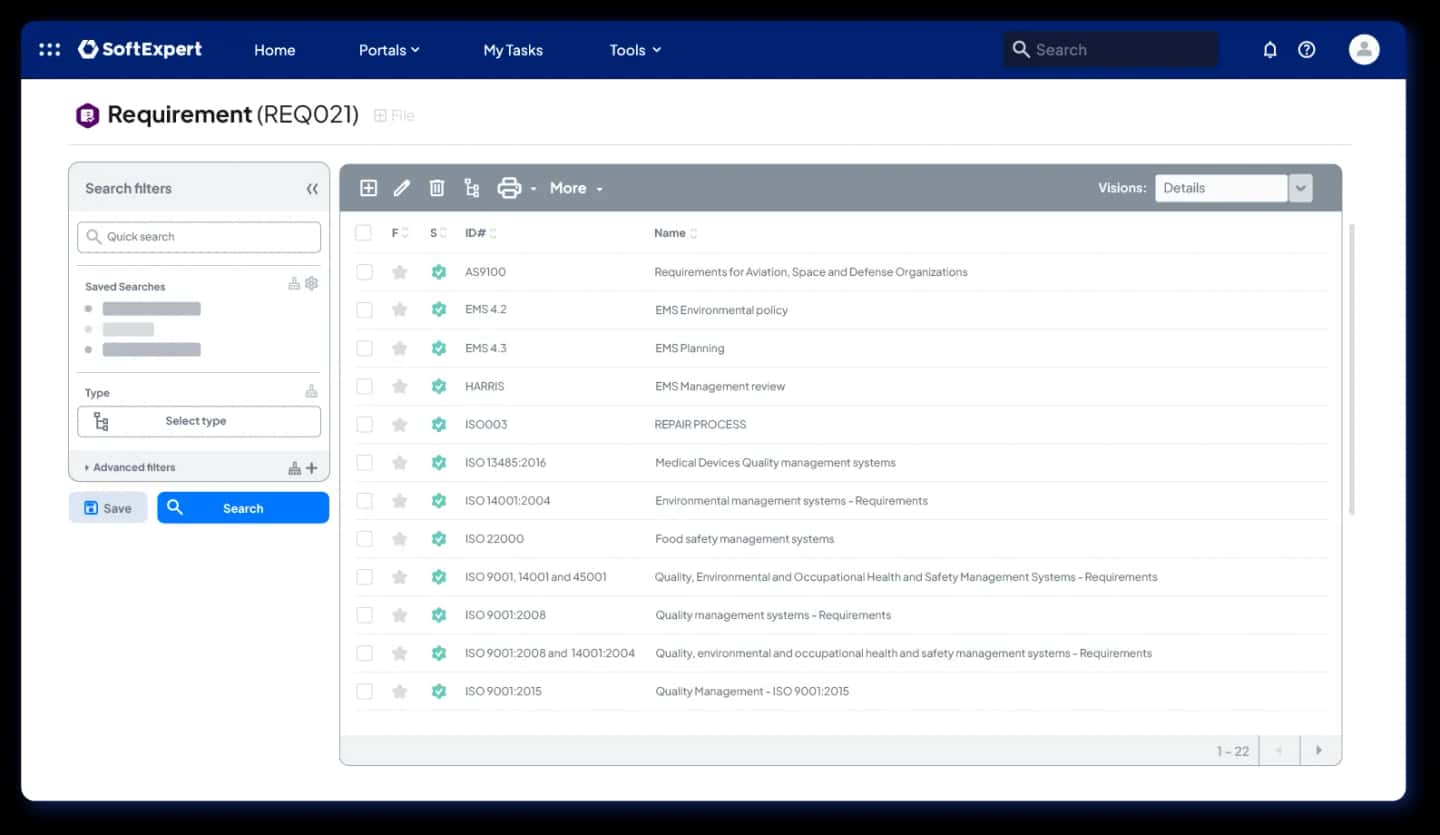This screenshot has width=1440, height=835.
Task: Open the notifications bell
Action: 1270,50
